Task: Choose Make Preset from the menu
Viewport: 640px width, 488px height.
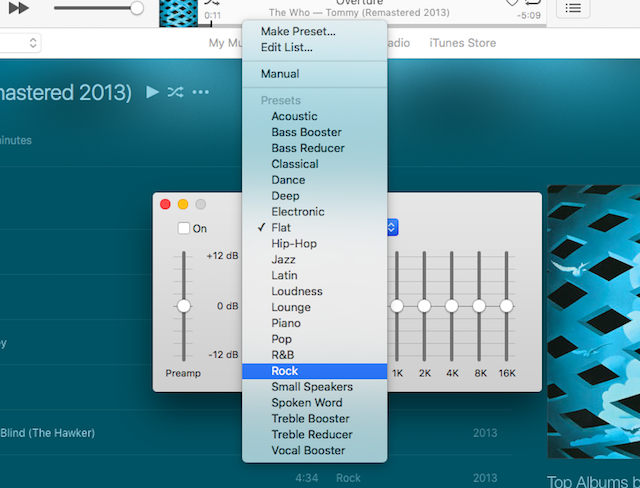Action: (x=298, y=31)
